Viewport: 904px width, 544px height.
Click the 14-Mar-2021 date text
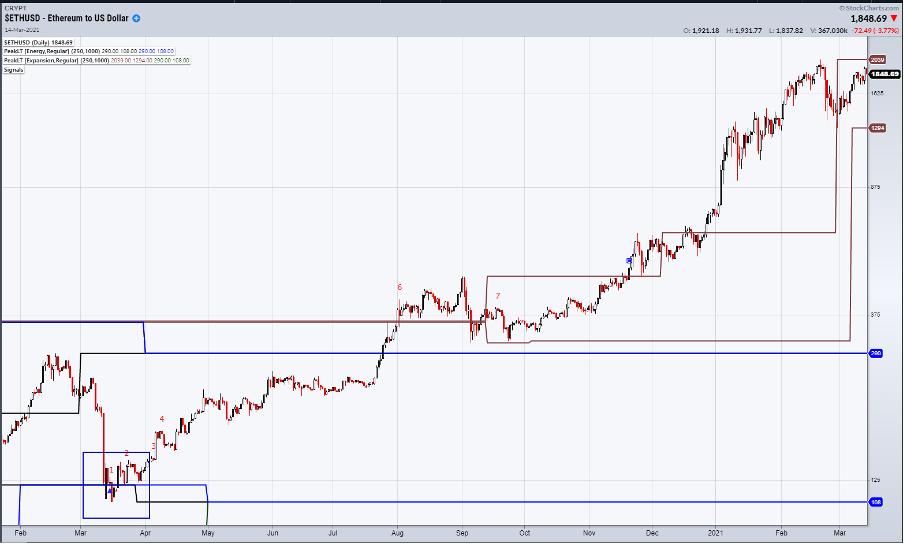tap(22, 29)
